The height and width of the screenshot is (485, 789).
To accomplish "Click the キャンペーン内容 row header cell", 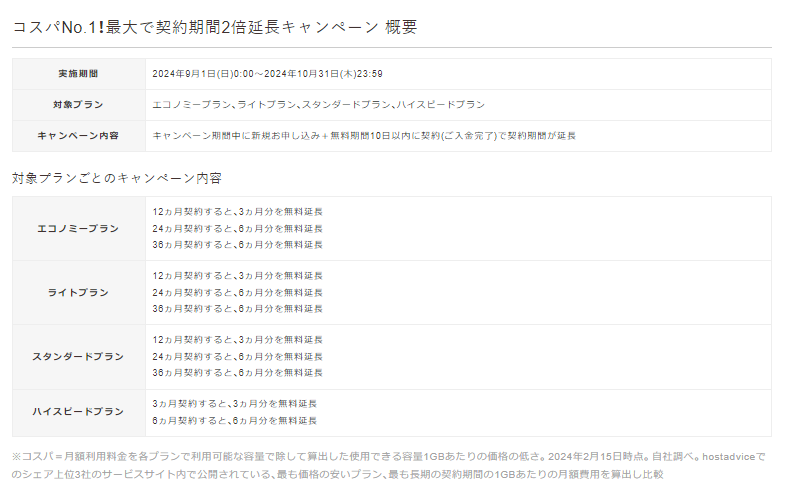I will (79, 136).
